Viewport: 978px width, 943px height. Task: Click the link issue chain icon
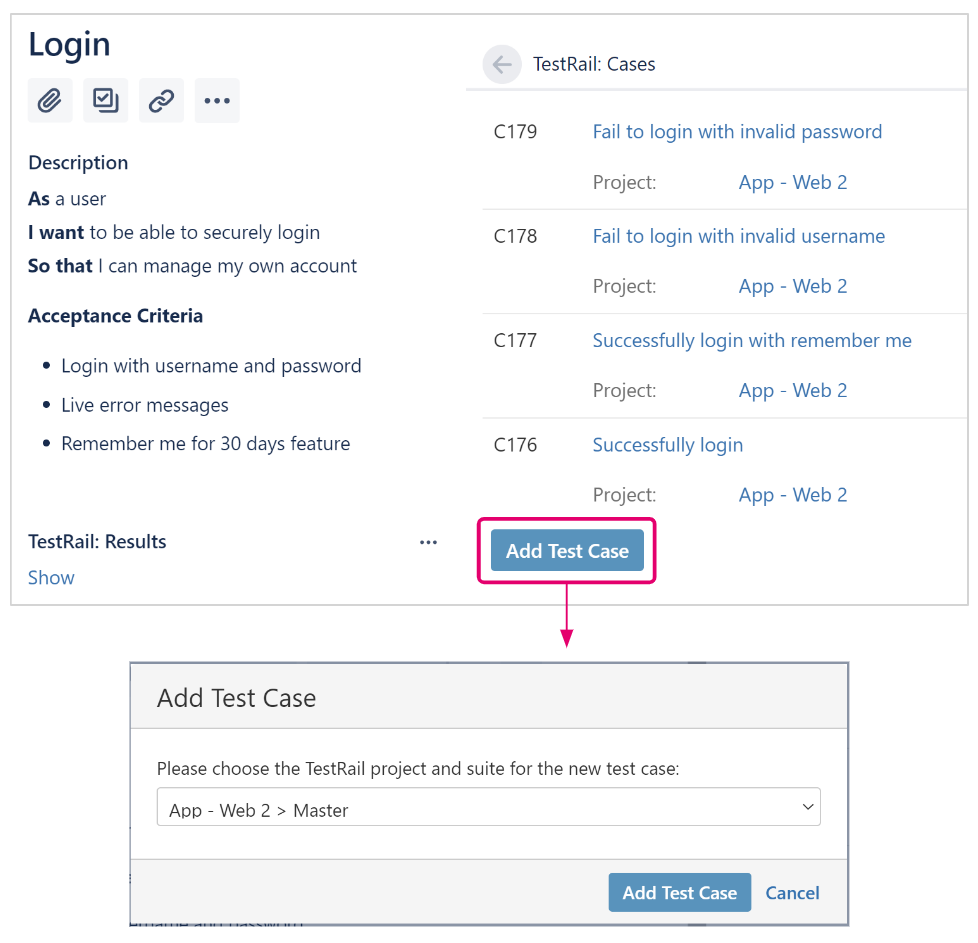point(161,100)
